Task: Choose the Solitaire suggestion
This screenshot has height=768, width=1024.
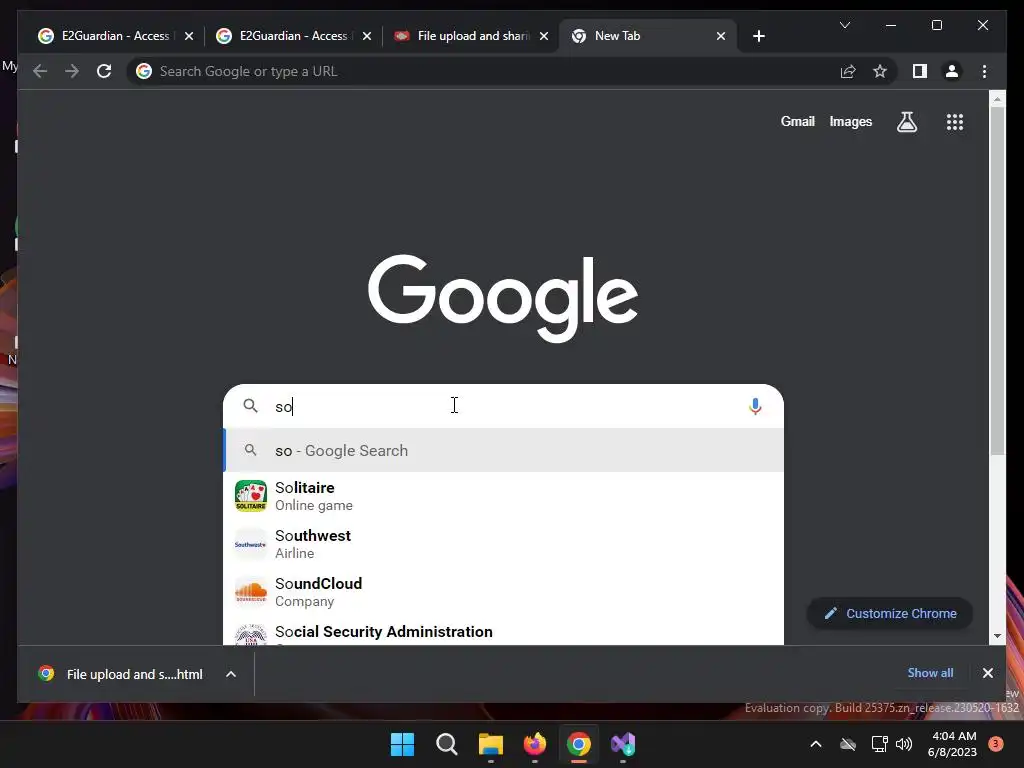Action: (504, 496)
